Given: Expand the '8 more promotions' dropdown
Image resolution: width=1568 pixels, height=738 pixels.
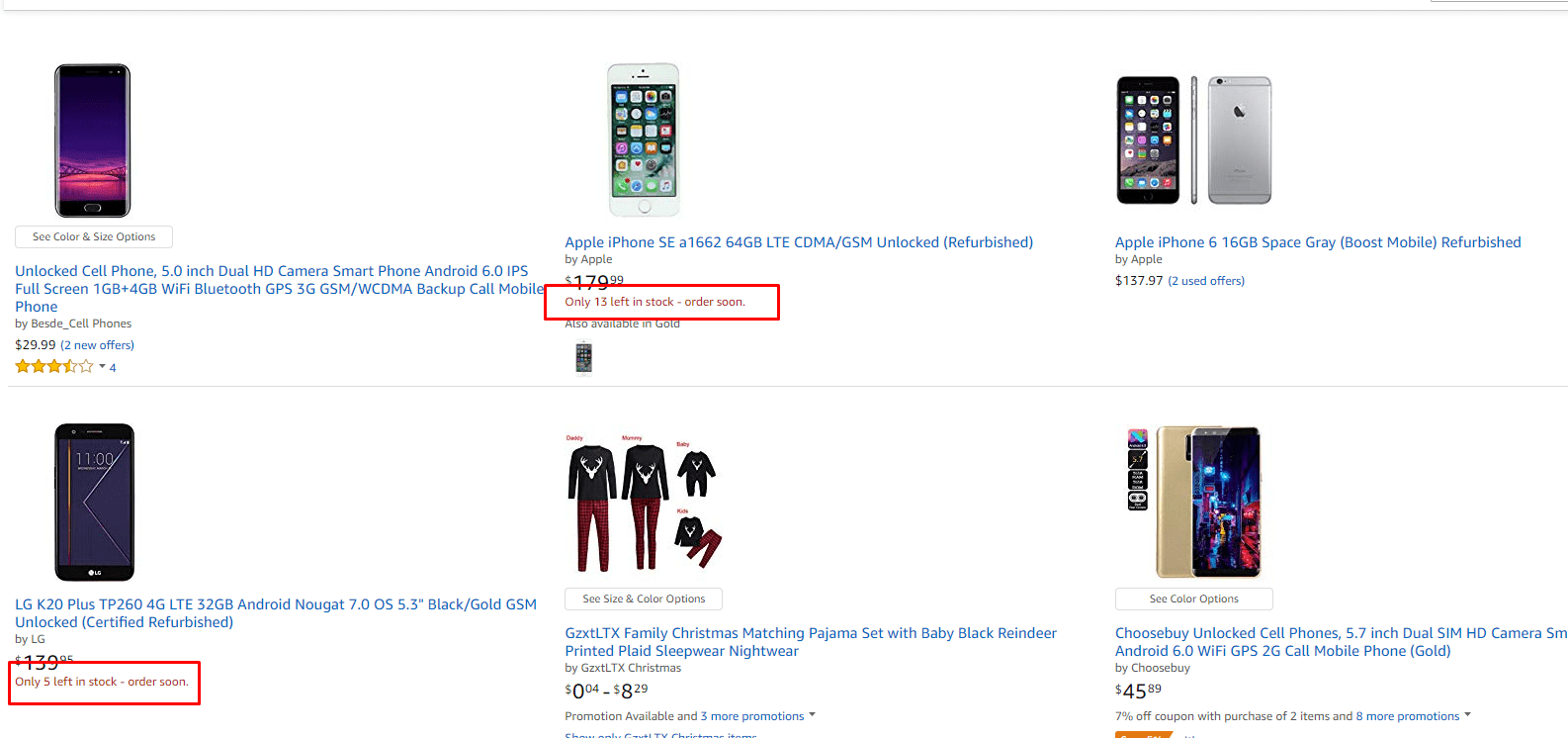Looking at the screenshot, I should point(1467,715).
